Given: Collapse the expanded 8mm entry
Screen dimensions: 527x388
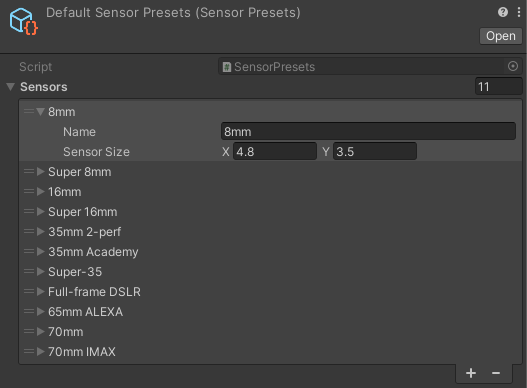Looking at the screenshot, I should tap(41, 111).
